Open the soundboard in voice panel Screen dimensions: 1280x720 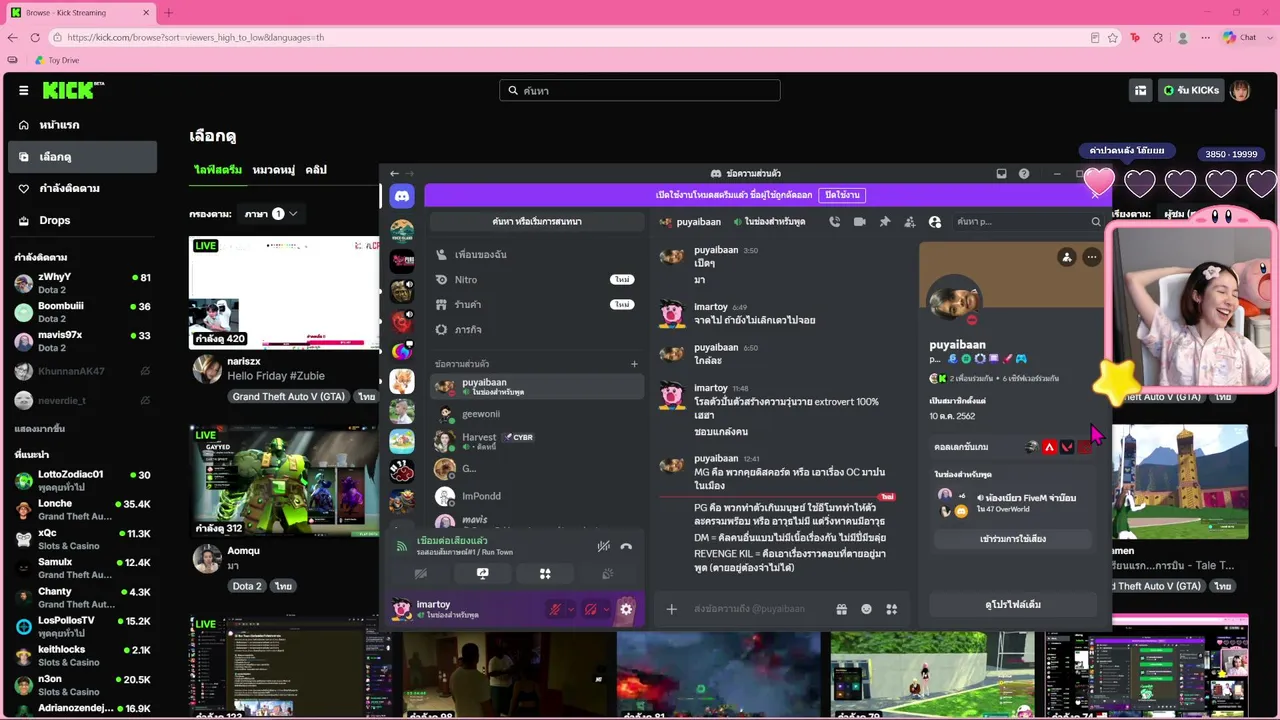[x=607, y=574]
